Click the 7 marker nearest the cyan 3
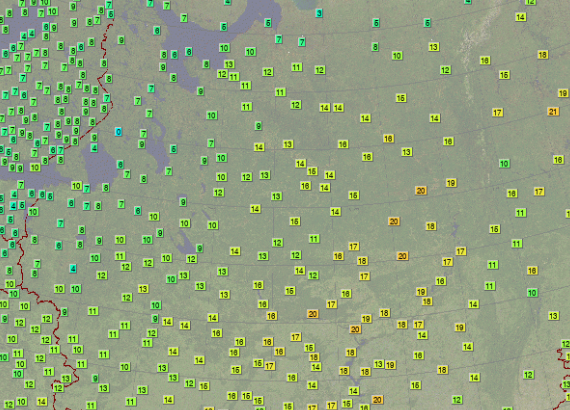Image resolution: width=570 pixels, height=410 pixels. (x=301, y=42)
